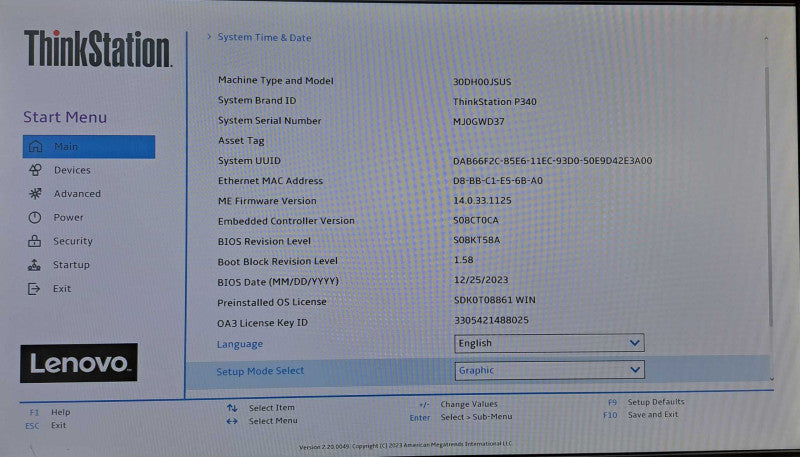Click the System UUID value
Screen dimensions: 800x457
coord(553,161)
